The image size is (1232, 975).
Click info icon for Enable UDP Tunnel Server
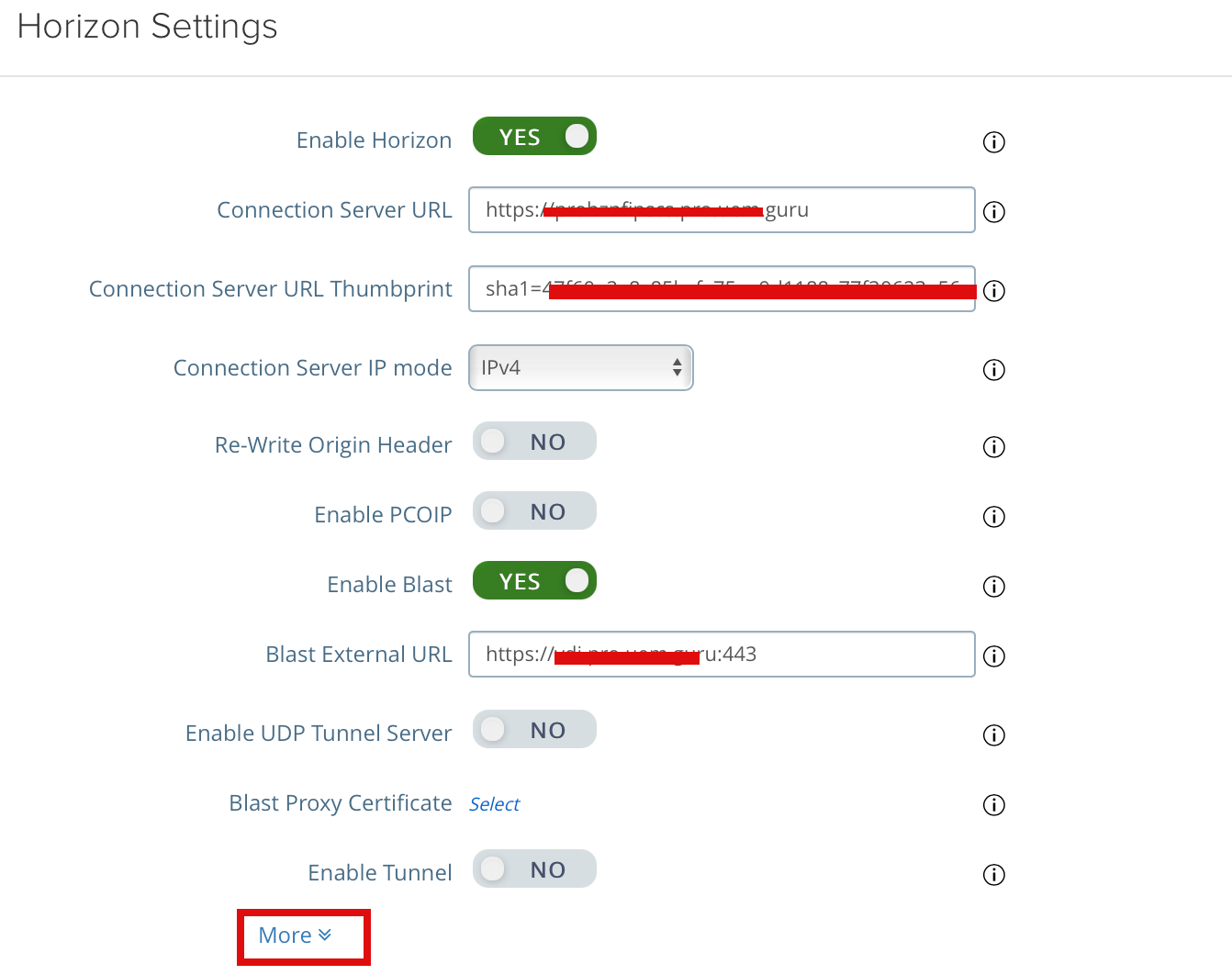[993, 735]
